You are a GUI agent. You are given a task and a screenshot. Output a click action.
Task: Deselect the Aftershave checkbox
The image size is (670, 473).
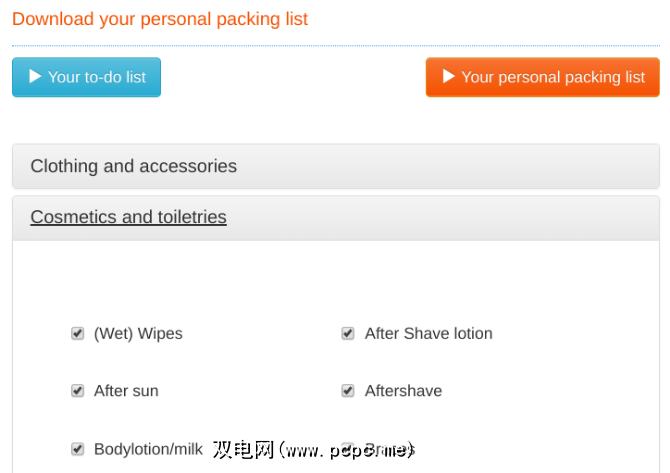pyautogui.click(x=348, y=391)
